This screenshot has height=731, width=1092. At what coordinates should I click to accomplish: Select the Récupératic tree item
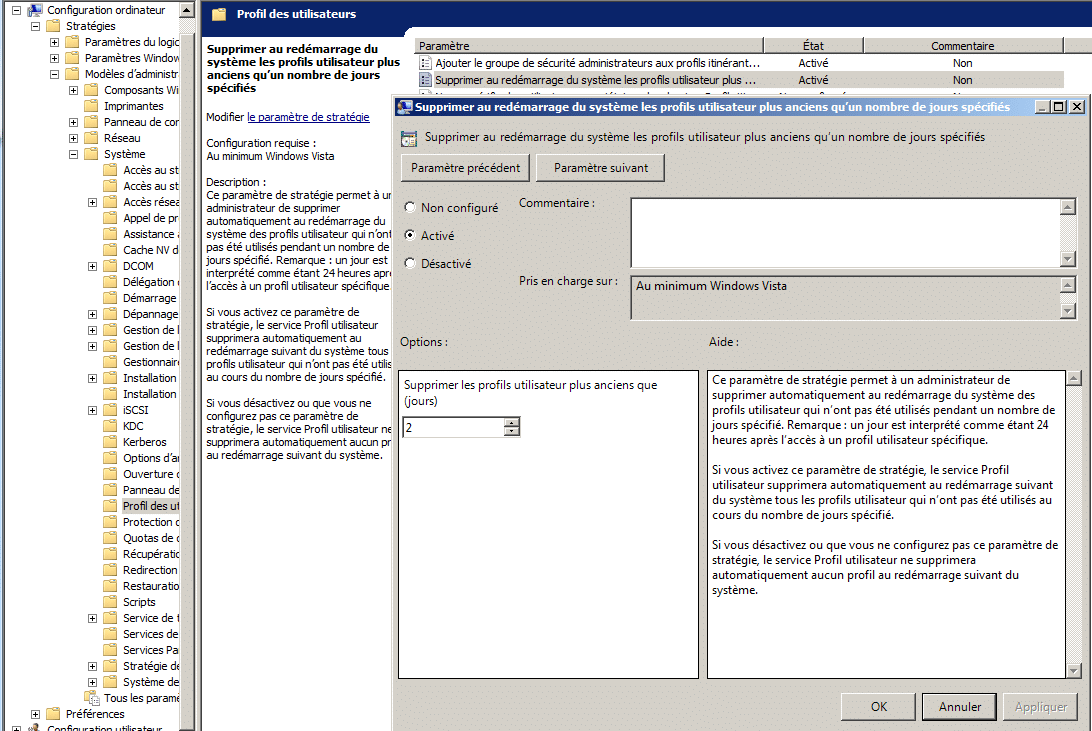click(x=151, y=554)
